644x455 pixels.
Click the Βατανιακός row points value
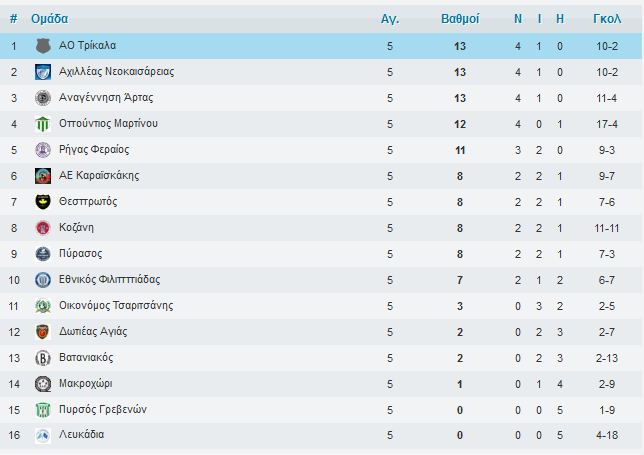click(x=460, y=358)
